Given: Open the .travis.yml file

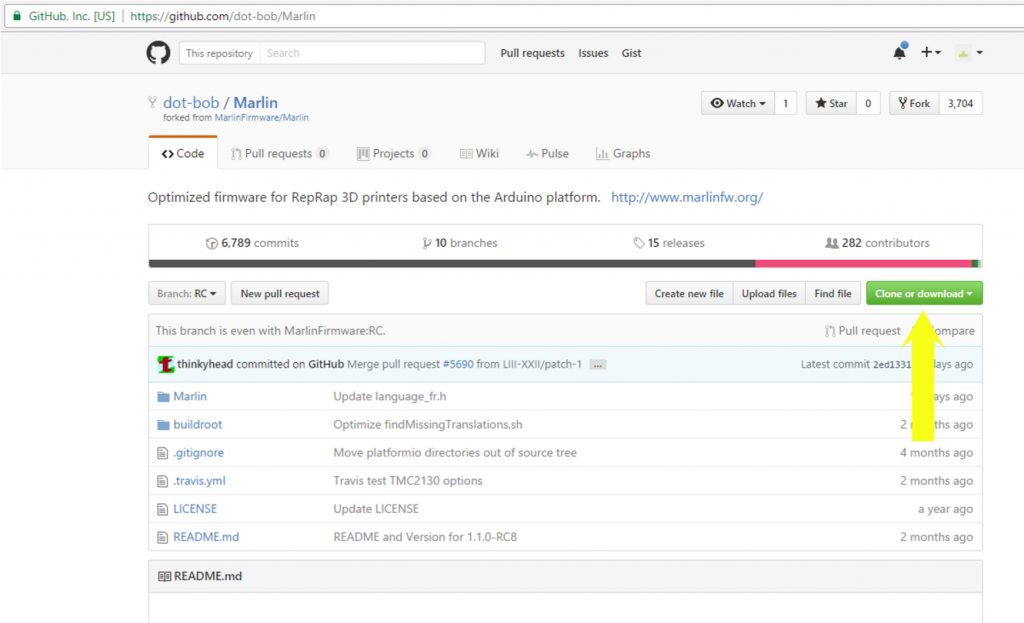Looking at the screenshot, I should click(x=199, y=481).
